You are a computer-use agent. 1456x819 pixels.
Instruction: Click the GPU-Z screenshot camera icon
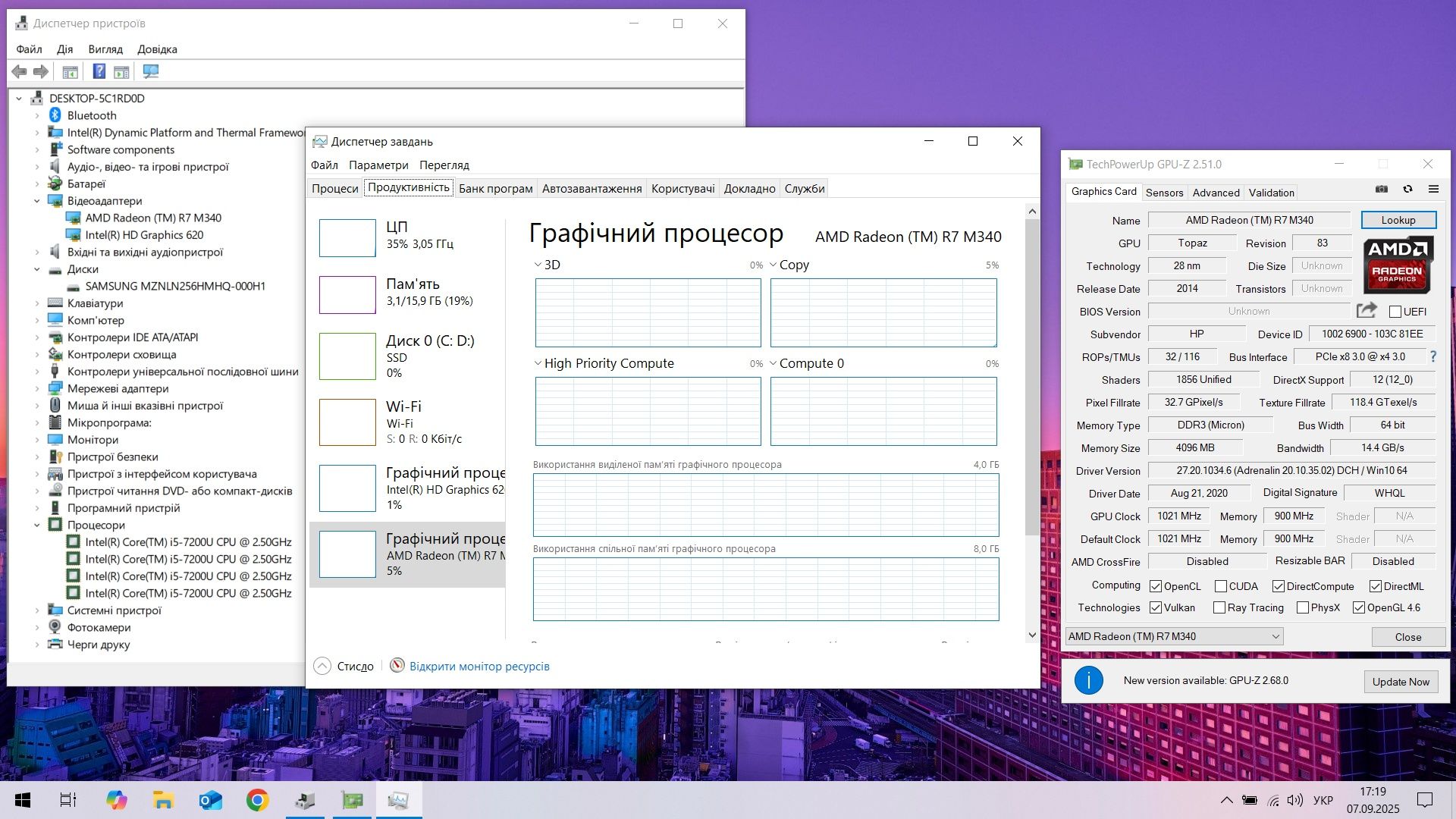click(1382, 189)
